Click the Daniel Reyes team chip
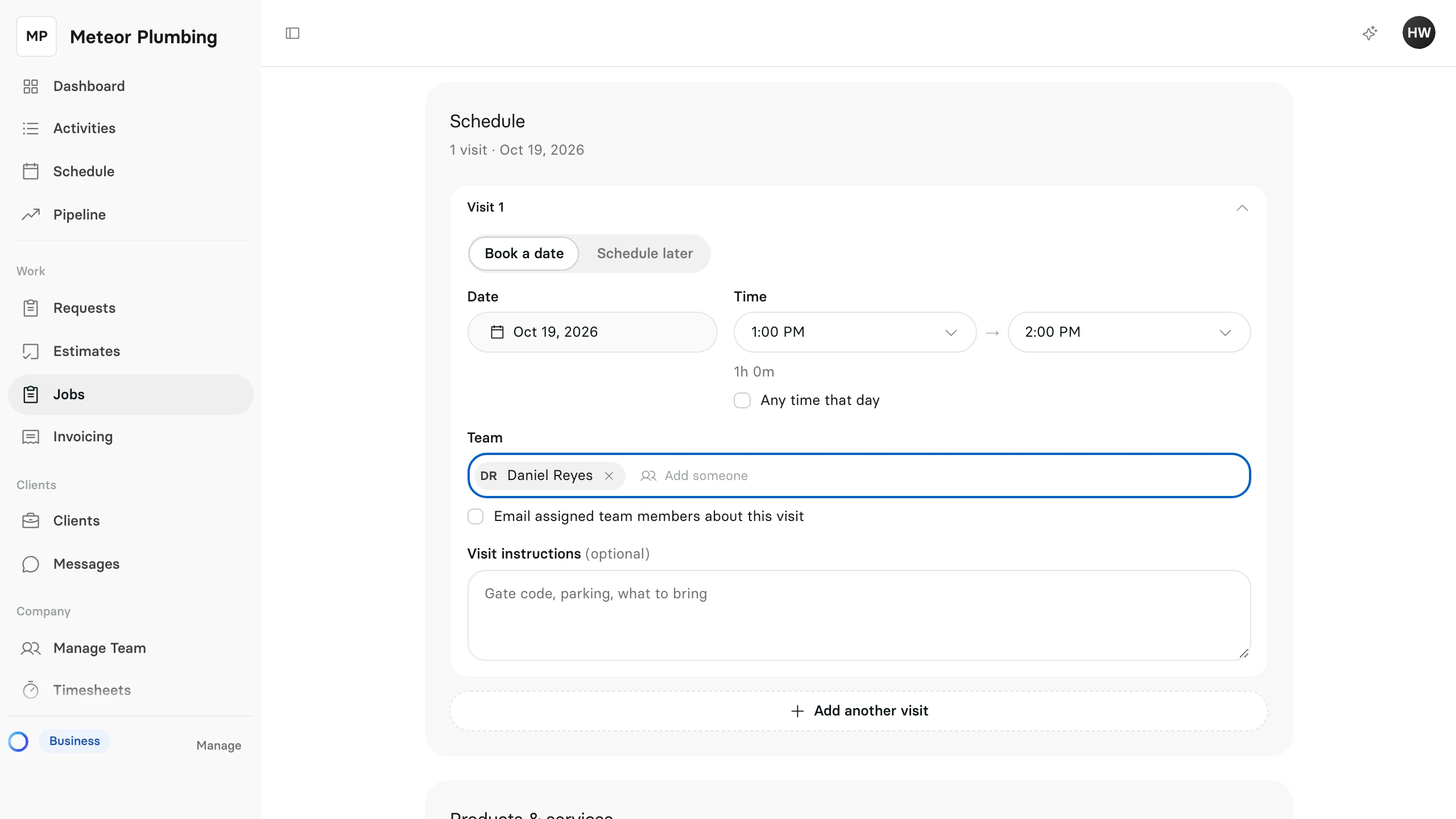This screenshot has height=819, width=1456. (549, 475)
